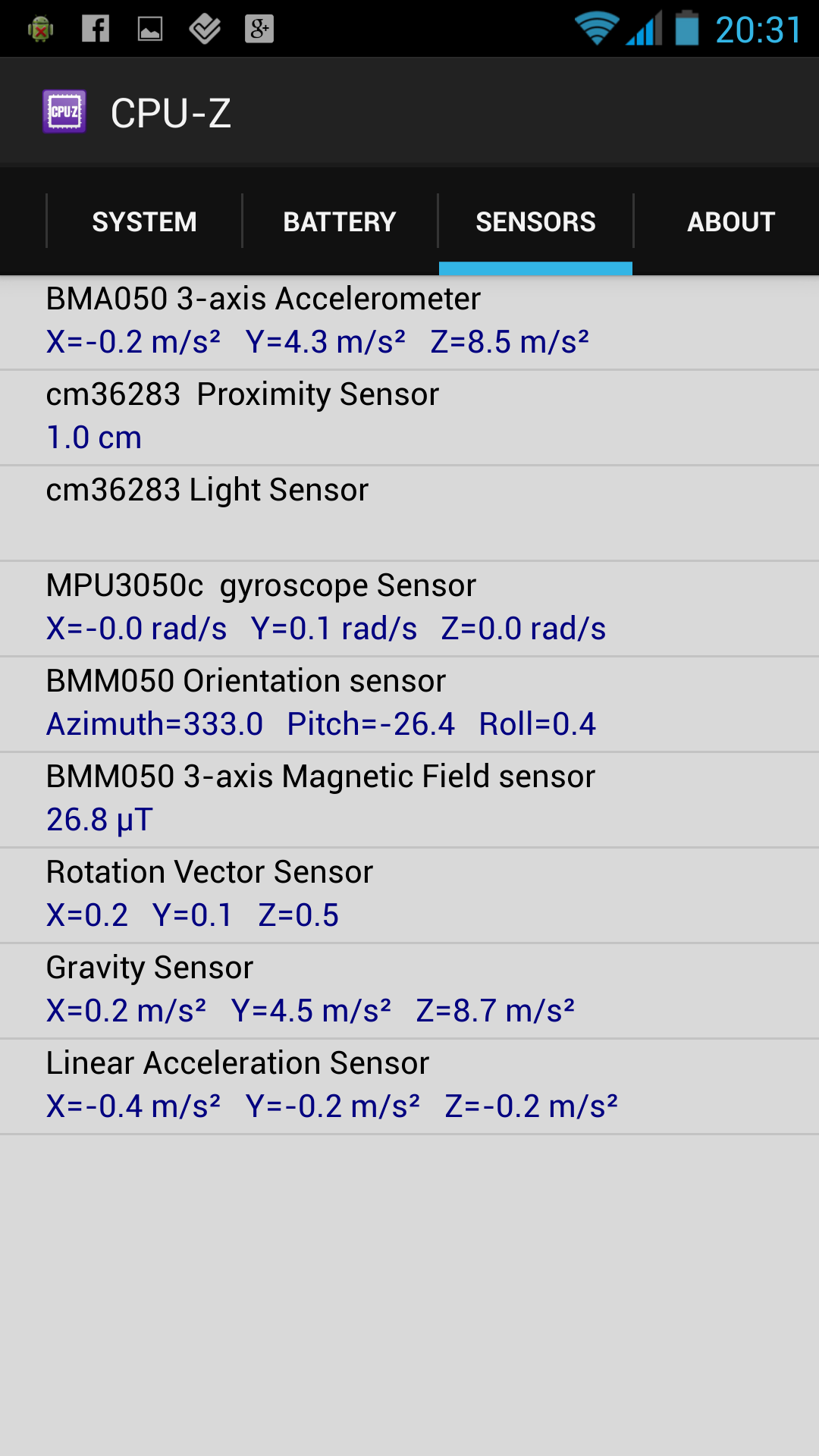Tap the picture notification icon
Viewport: 819px width, 1456px height.
(150, 29)
